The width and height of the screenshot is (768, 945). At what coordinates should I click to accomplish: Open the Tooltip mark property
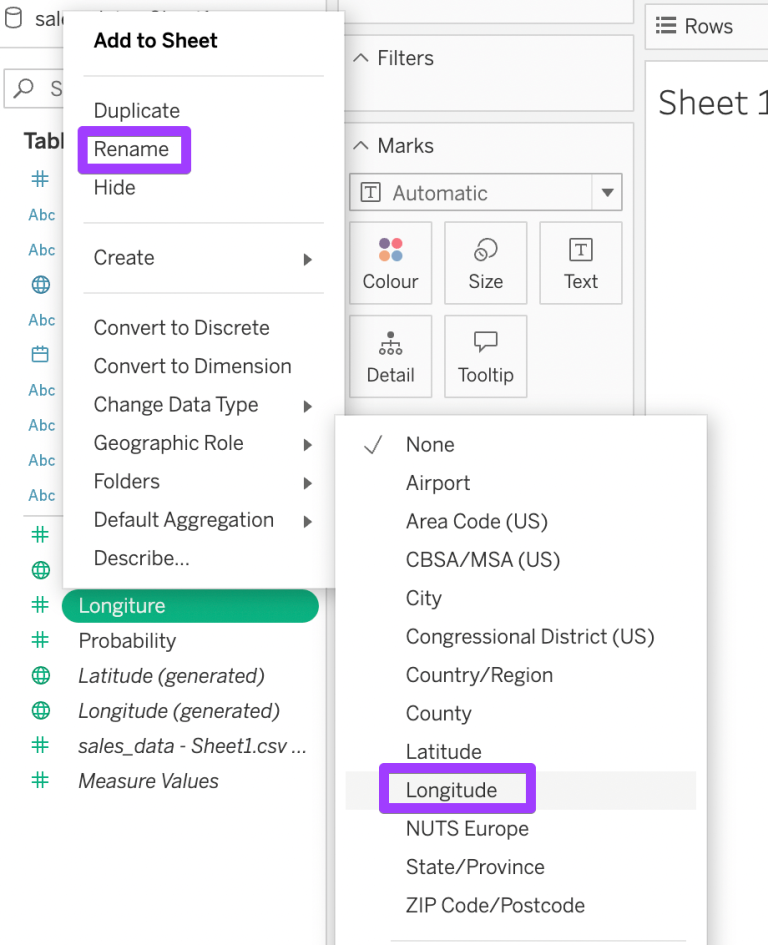coord(485,356)
